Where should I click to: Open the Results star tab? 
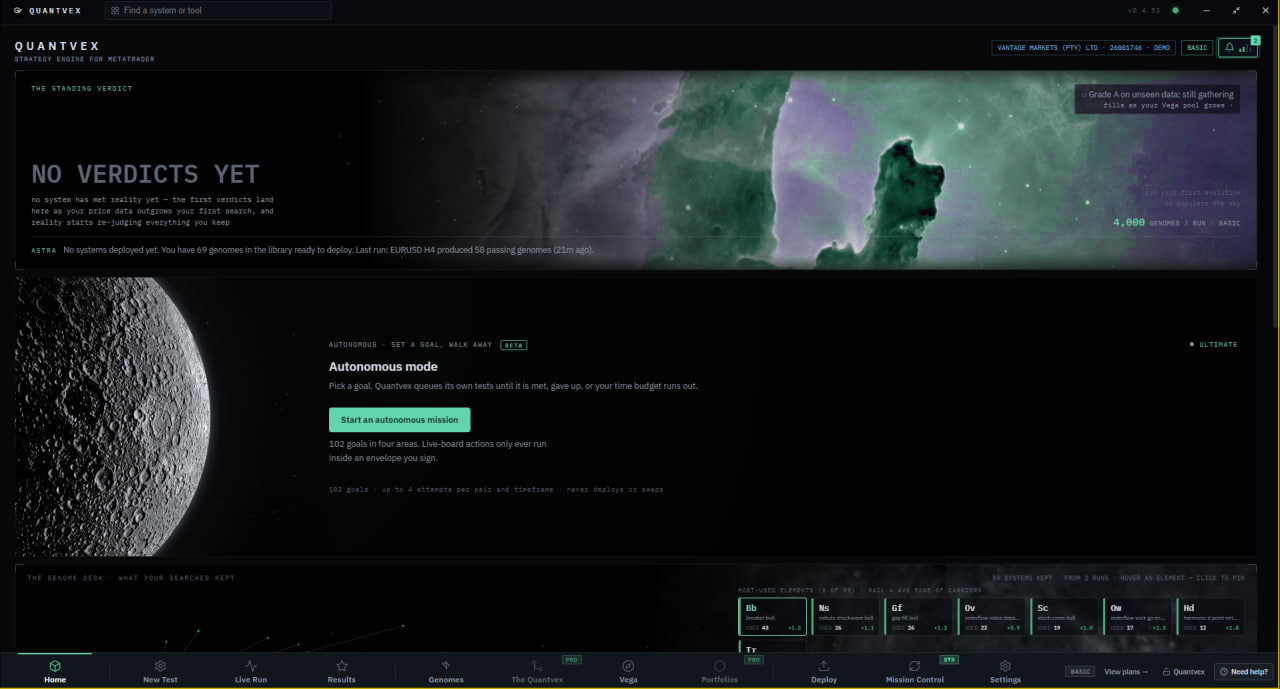point(342,671)
